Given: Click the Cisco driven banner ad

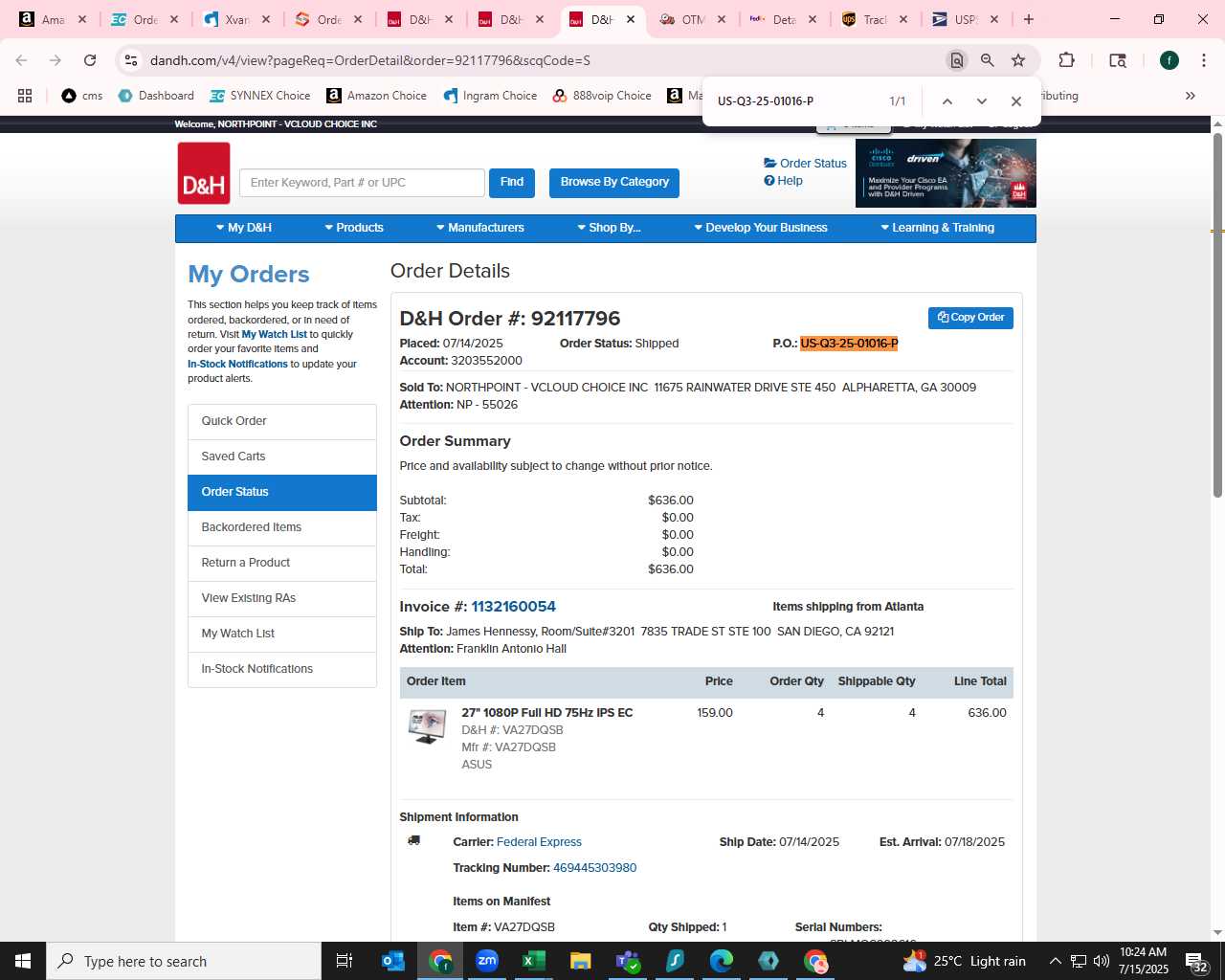Looking at the screenshot, I should pos(946,173).
